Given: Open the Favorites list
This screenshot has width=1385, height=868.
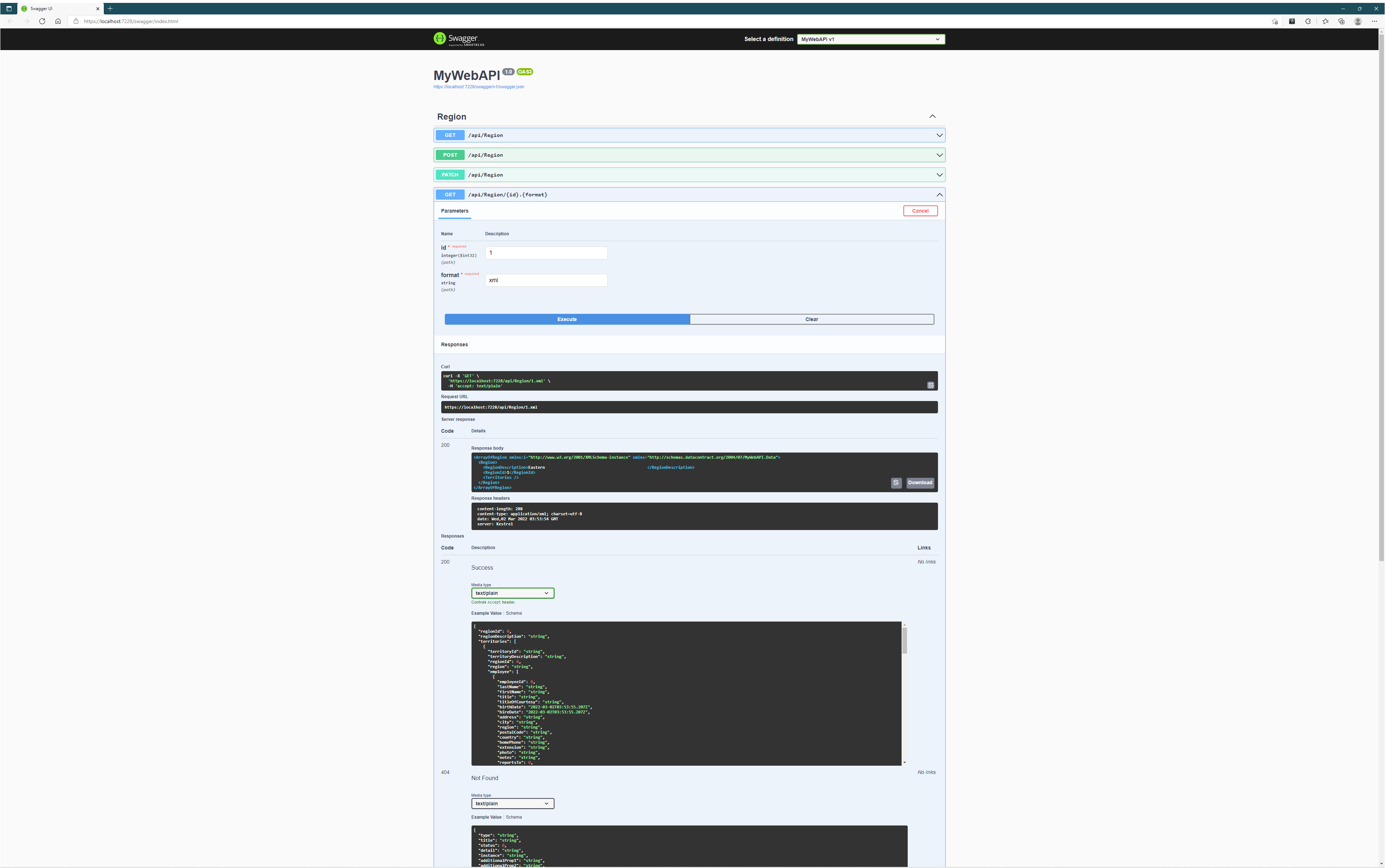Looking at the screenshot, I should click(1325, 21).
